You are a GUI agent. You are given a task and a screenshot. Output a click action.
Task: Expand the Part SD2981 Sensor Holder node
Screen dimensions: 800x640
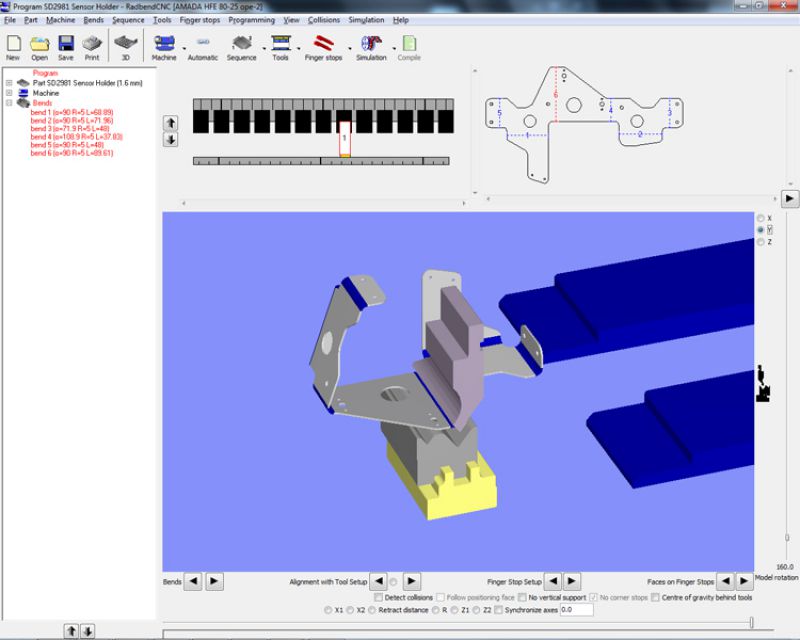click(10, 83)
